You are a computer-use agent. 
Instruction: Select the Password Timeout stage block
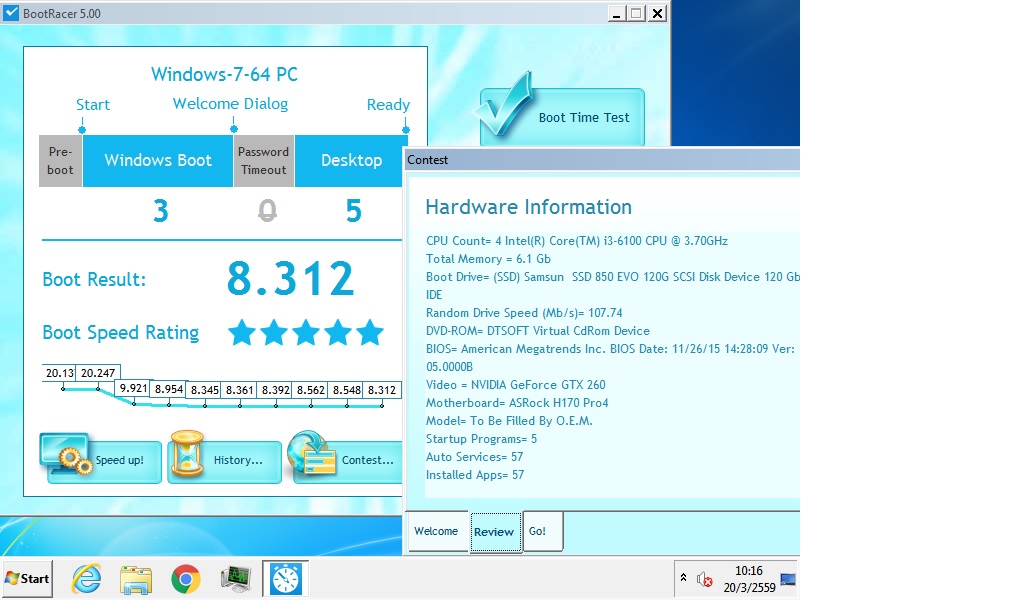pos(264,161)
